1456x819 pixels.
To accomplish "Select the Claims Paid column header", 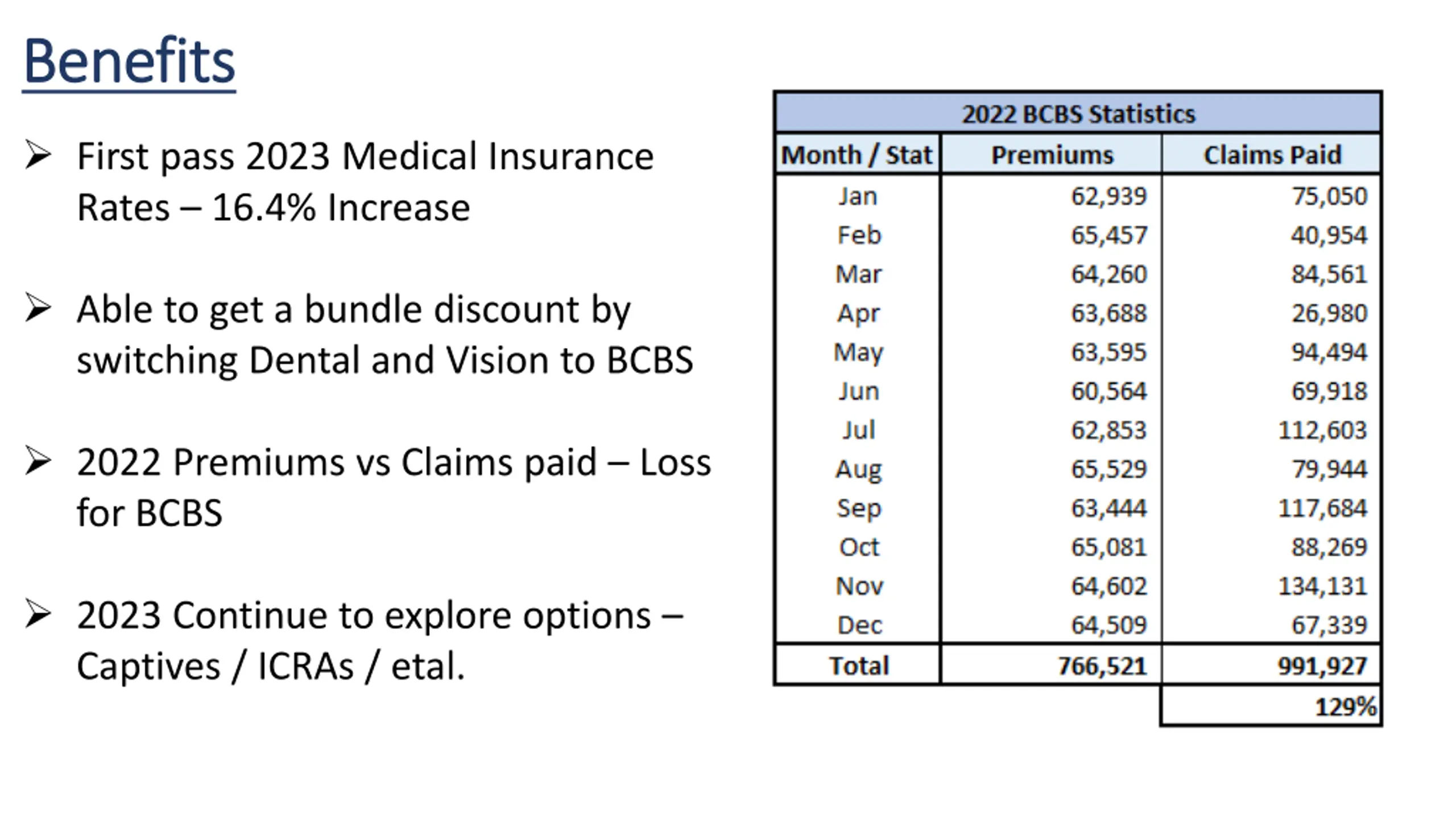I will (x=1272, y=155).
